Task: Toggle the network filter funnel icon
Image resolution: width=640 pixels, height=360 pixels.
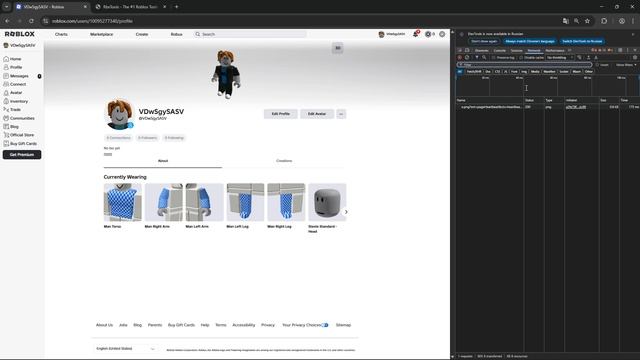Action: [x=477, y=58]
